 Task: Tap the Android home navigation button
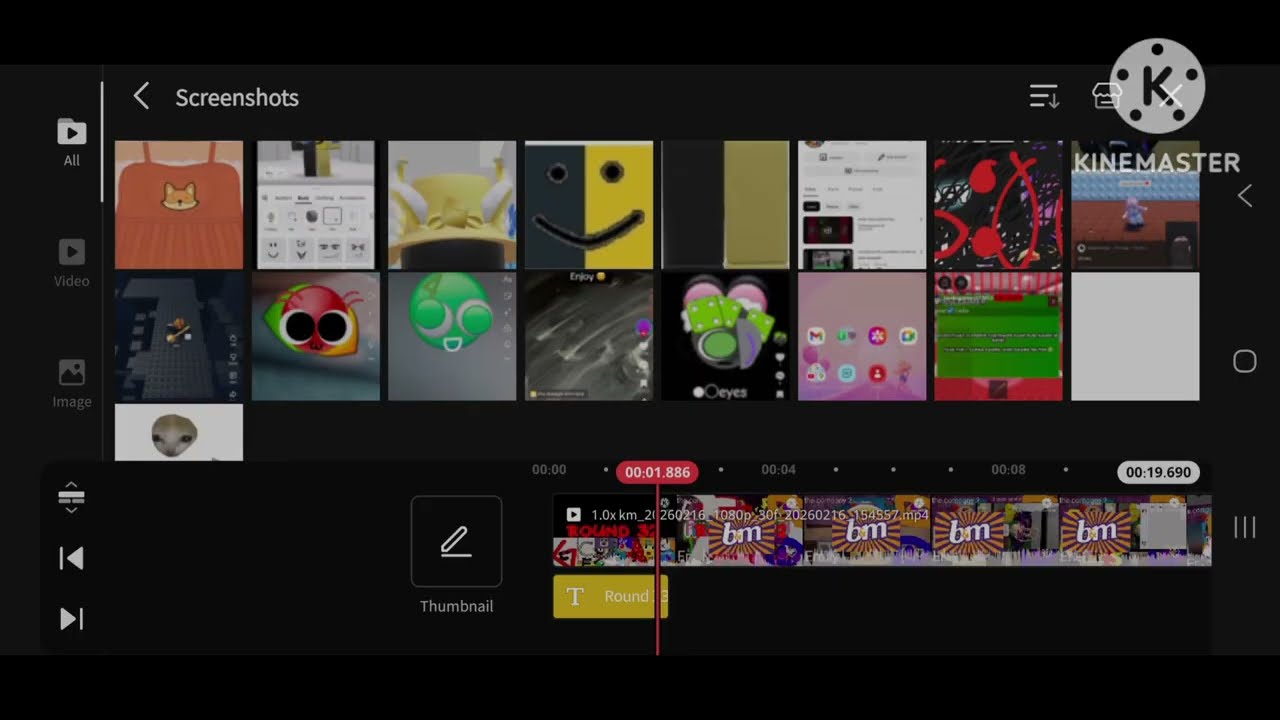pos(1244,361)
